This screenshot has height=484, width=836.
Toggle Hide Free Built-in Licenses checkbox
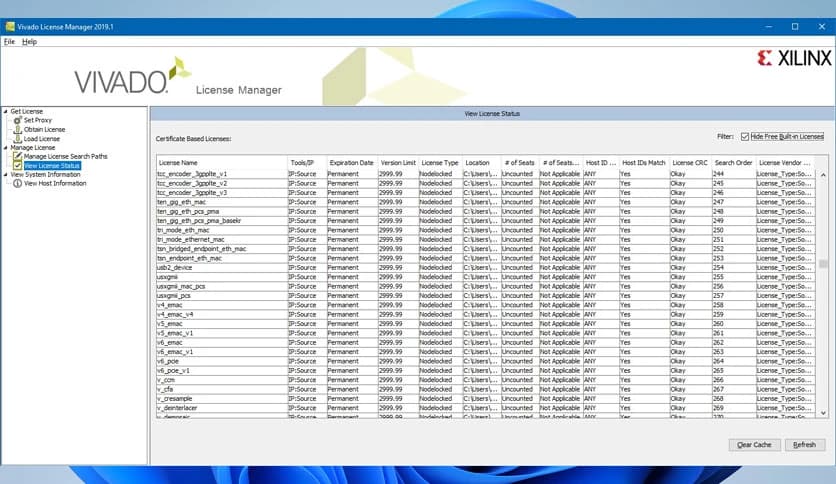coord(745,137)
